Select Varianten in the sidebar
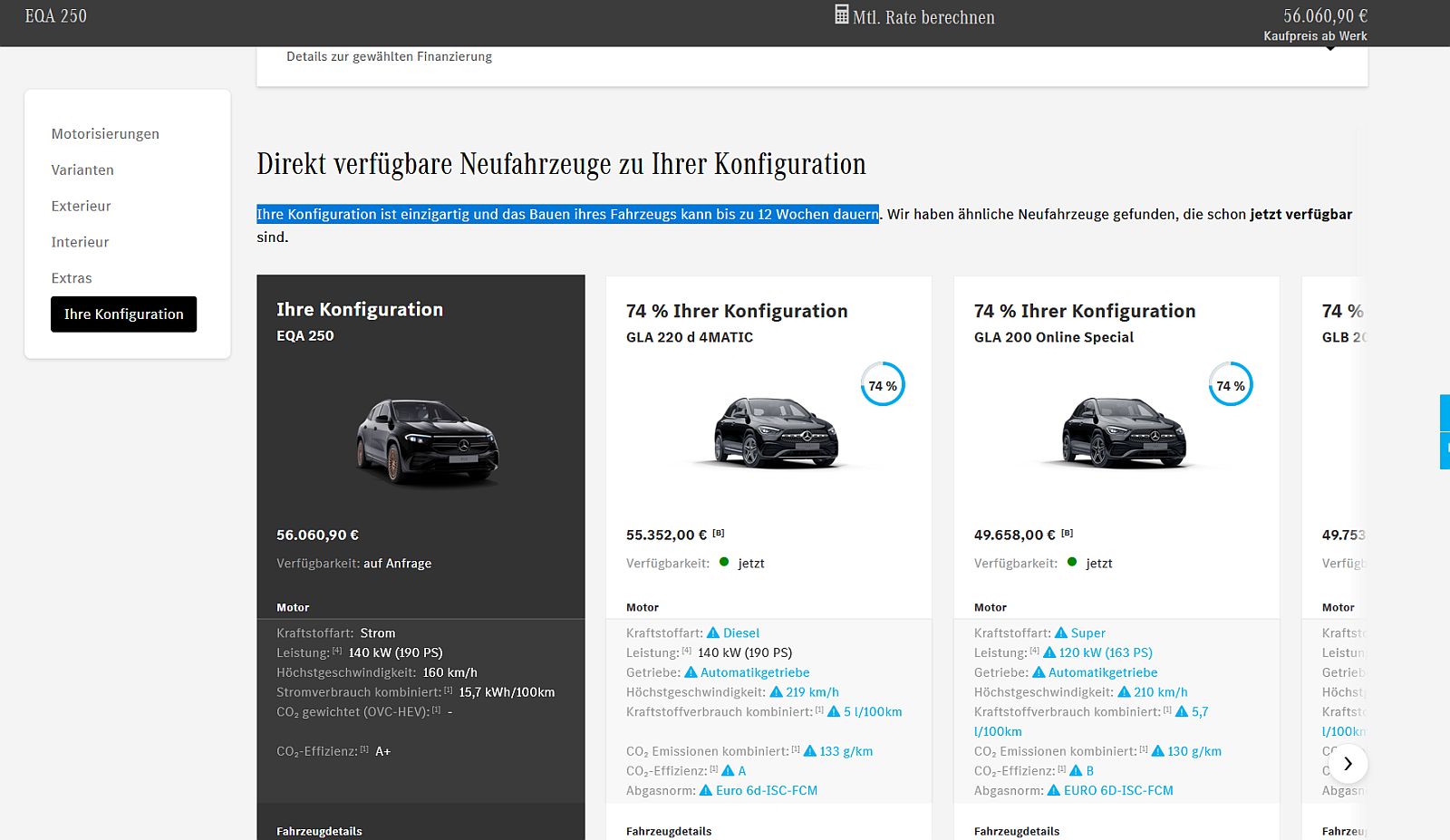Screen dimensions: 1450x840 click(x=82, y=170)
